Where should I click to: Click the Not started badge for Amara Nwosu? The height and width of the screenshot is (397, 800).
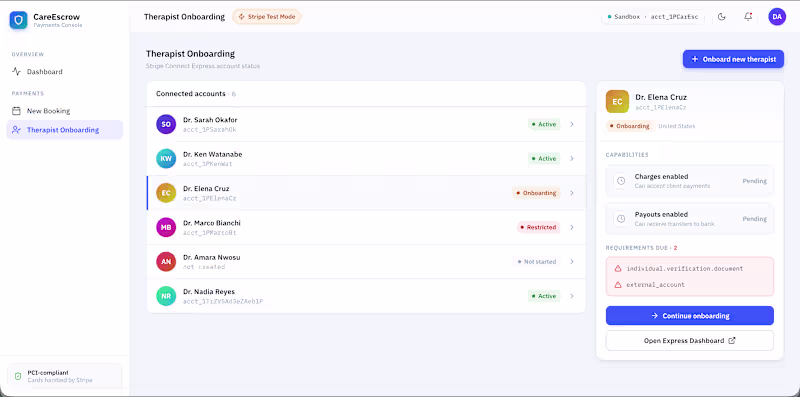(x=536, y=261)
